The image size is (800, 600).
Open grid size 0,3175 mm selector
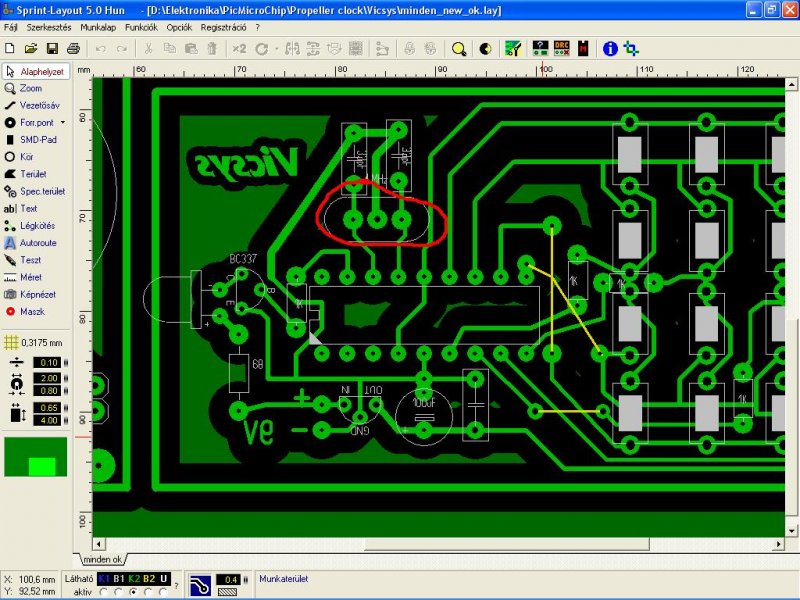pyautogui.click(x=34, y=342)
